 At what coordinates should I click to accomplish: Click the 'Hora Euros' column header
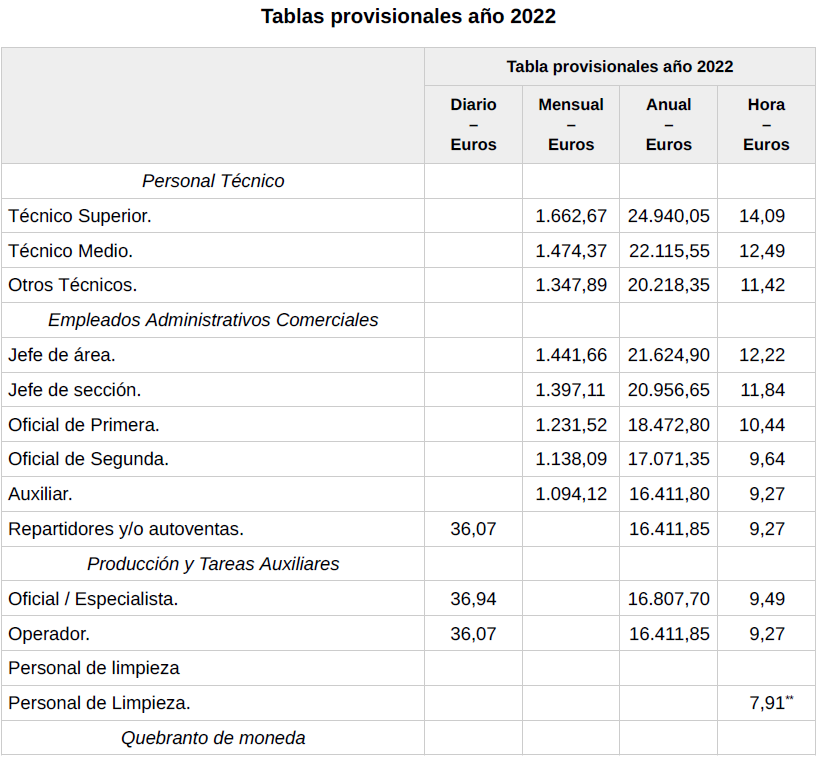766,124
